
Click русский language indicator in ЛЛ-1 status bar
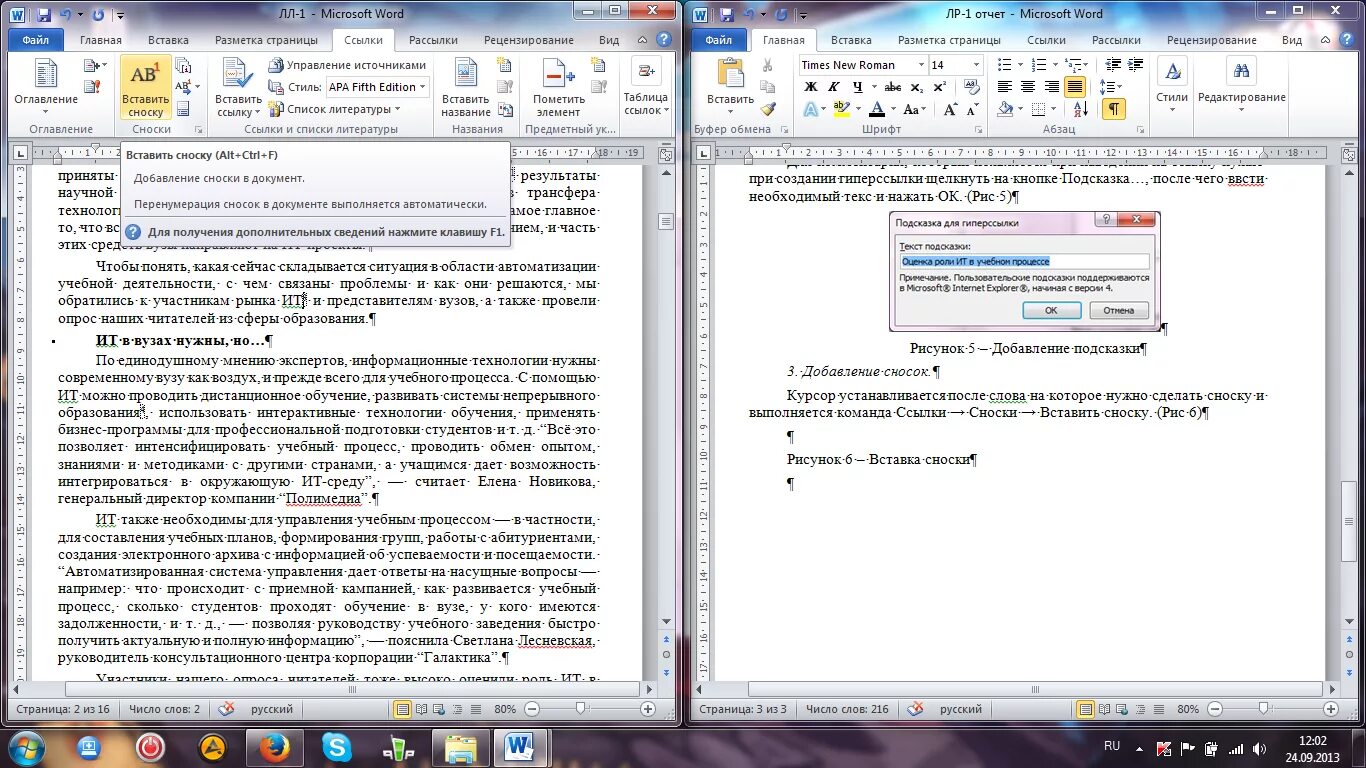click(x=271, y=709)
